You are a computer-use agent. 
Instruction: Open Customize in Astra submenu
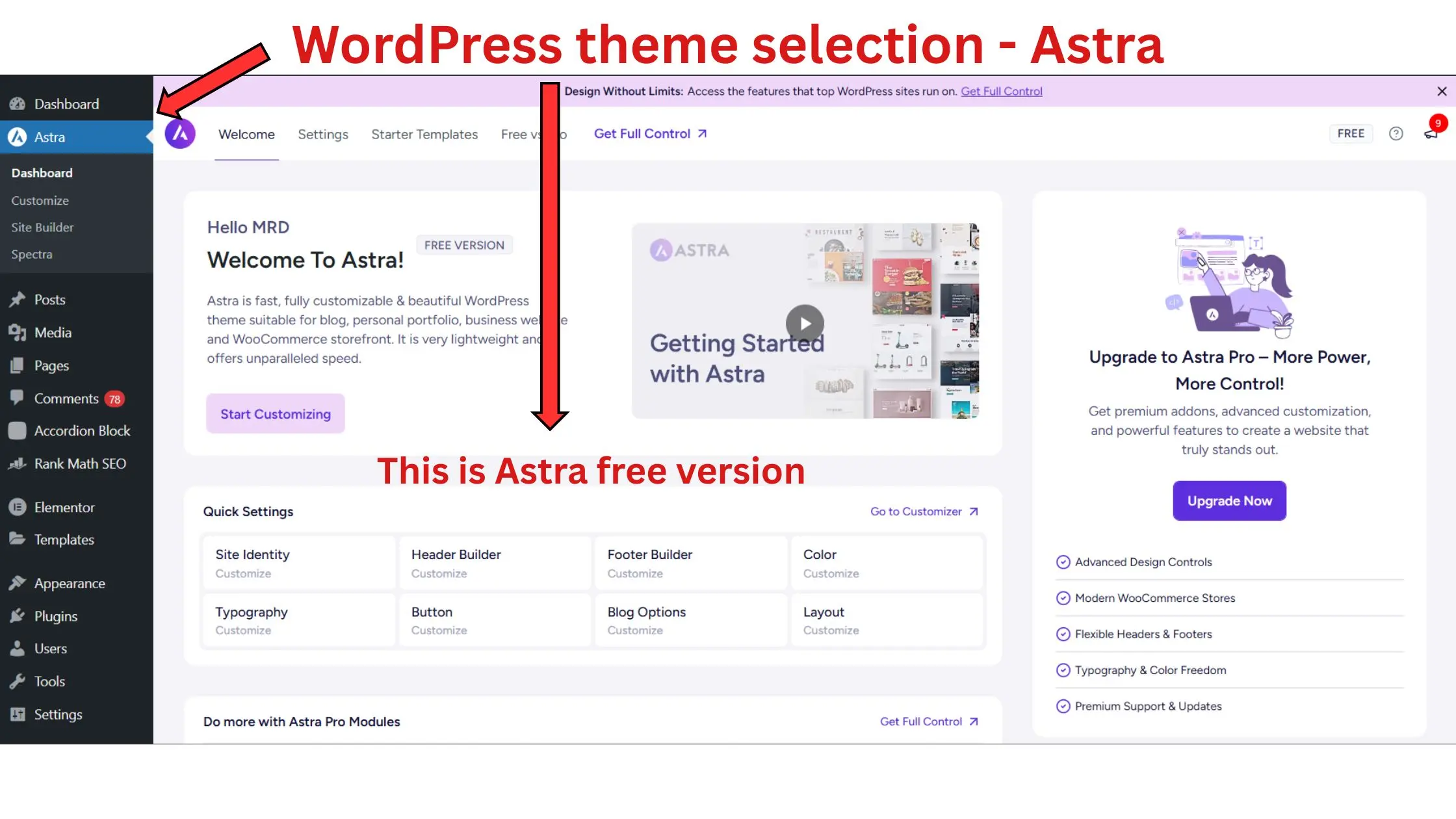coord(40,201)
